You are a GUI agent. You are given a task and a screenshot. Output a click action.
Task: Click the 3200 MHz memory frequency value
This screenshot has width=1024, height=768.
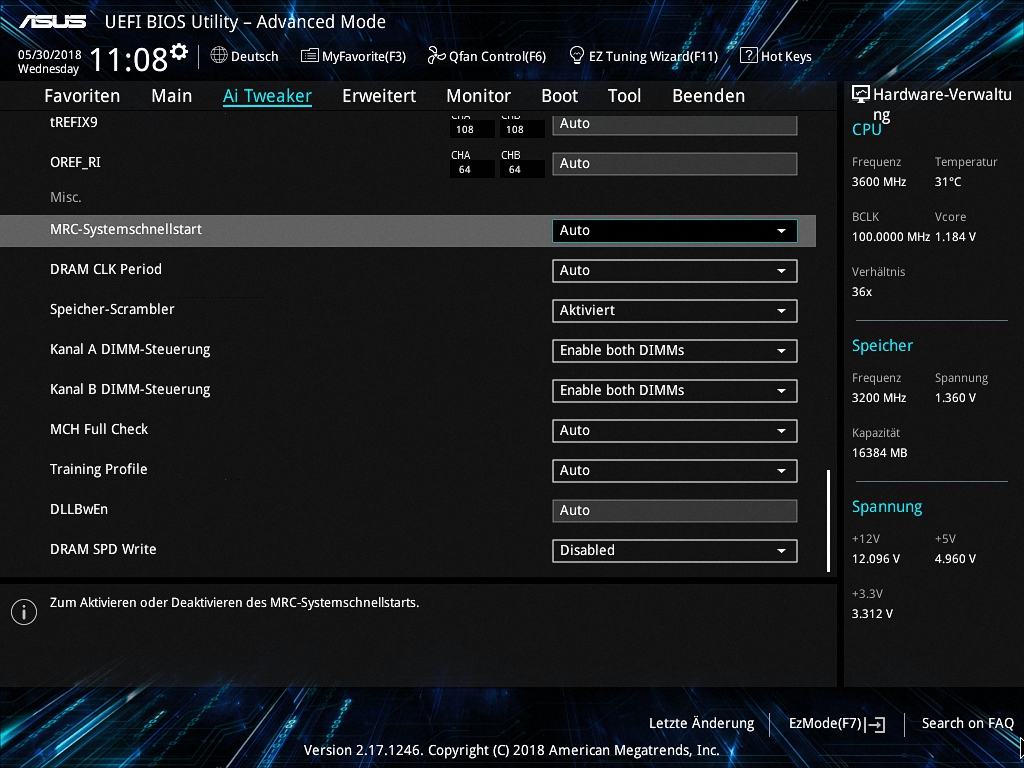pos(879,398)
